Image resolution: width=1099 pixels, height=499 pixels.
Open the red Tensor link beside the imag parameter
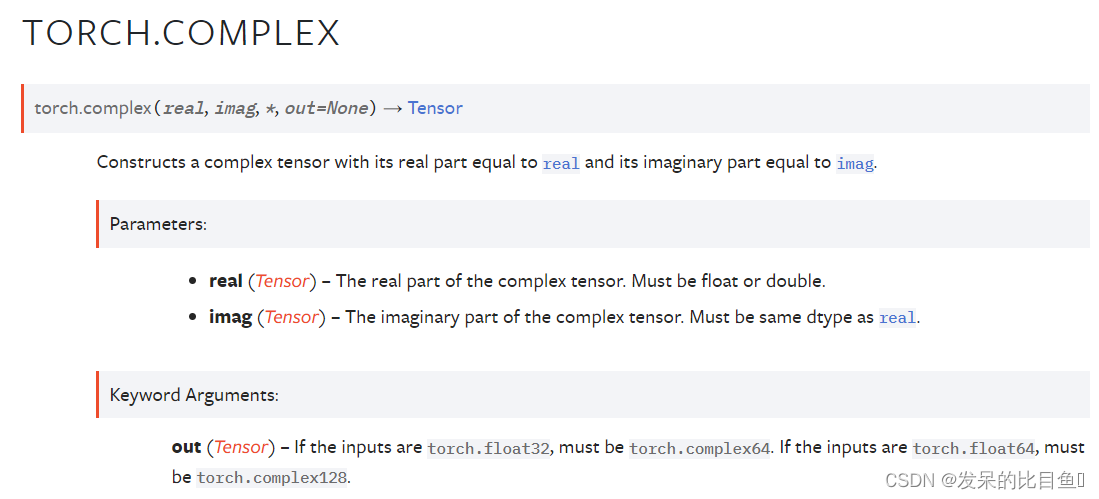pos(292,317)
